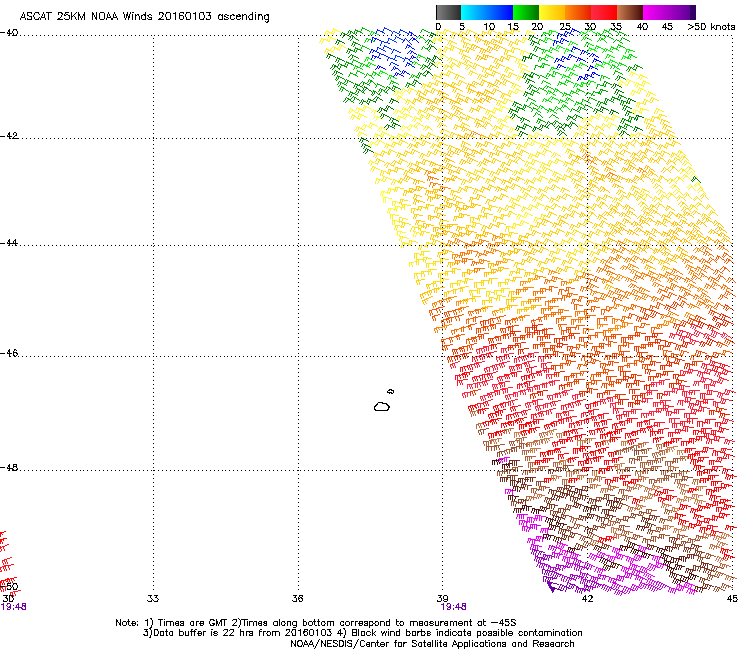This screenshot has width=740, height=650.
Task: Click the "-42" latitude axis label
Action: [x=9, y=136]
